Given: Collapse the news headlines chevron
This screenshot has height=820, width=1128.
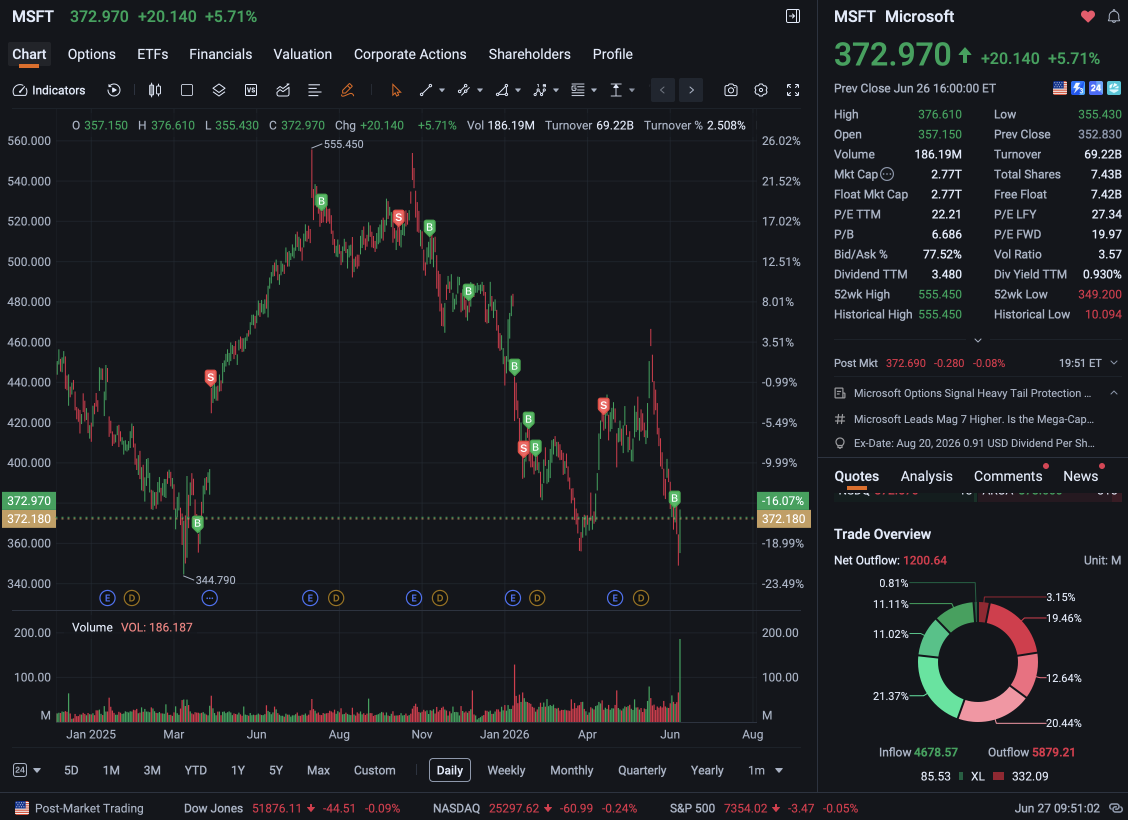Looking at the screenshot, I should point(1114,393).
